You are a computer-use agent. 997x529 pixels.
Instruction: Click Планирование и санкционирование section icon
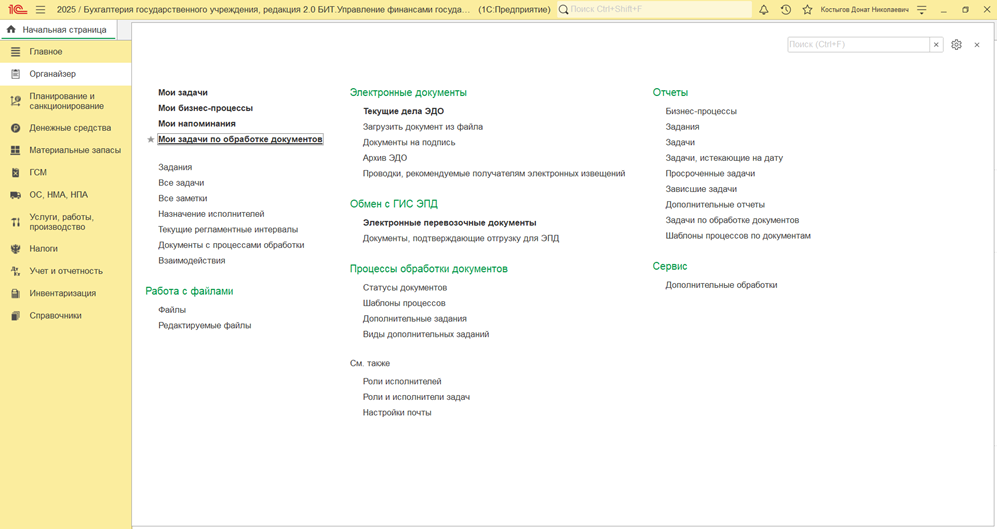click(x=16, y=101)
